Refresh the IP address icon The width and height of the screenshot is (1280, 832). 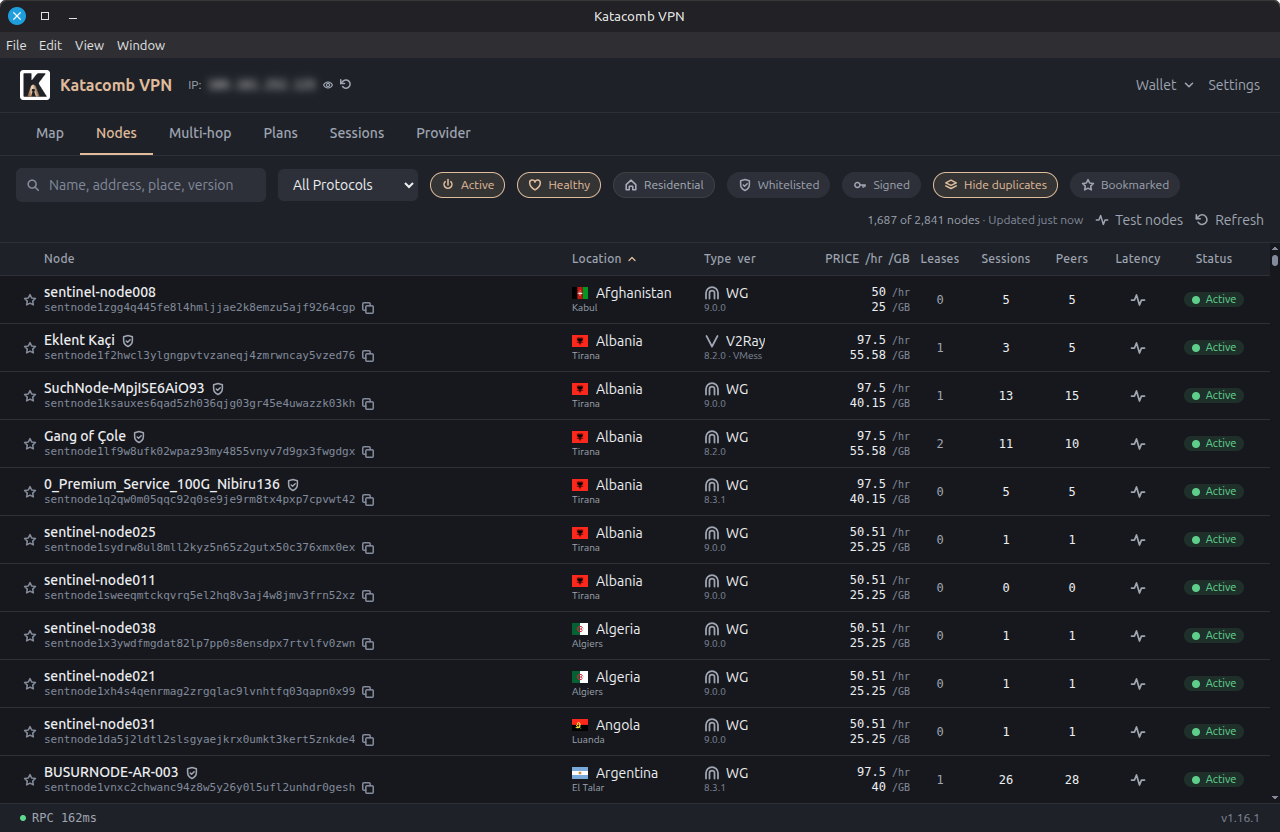[x=345, y=85]
